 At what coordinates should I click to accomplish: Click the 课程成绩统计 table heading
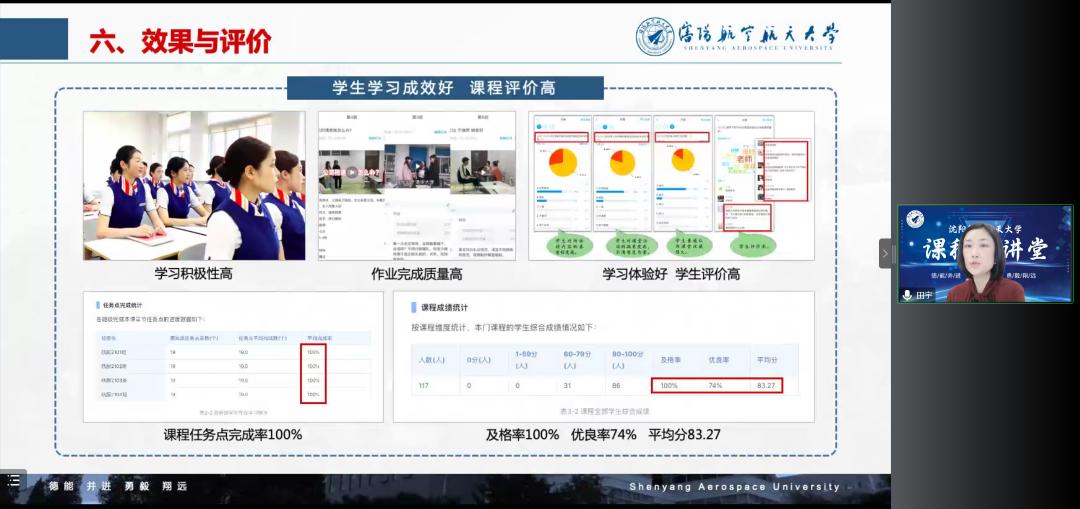pos(445,307)
